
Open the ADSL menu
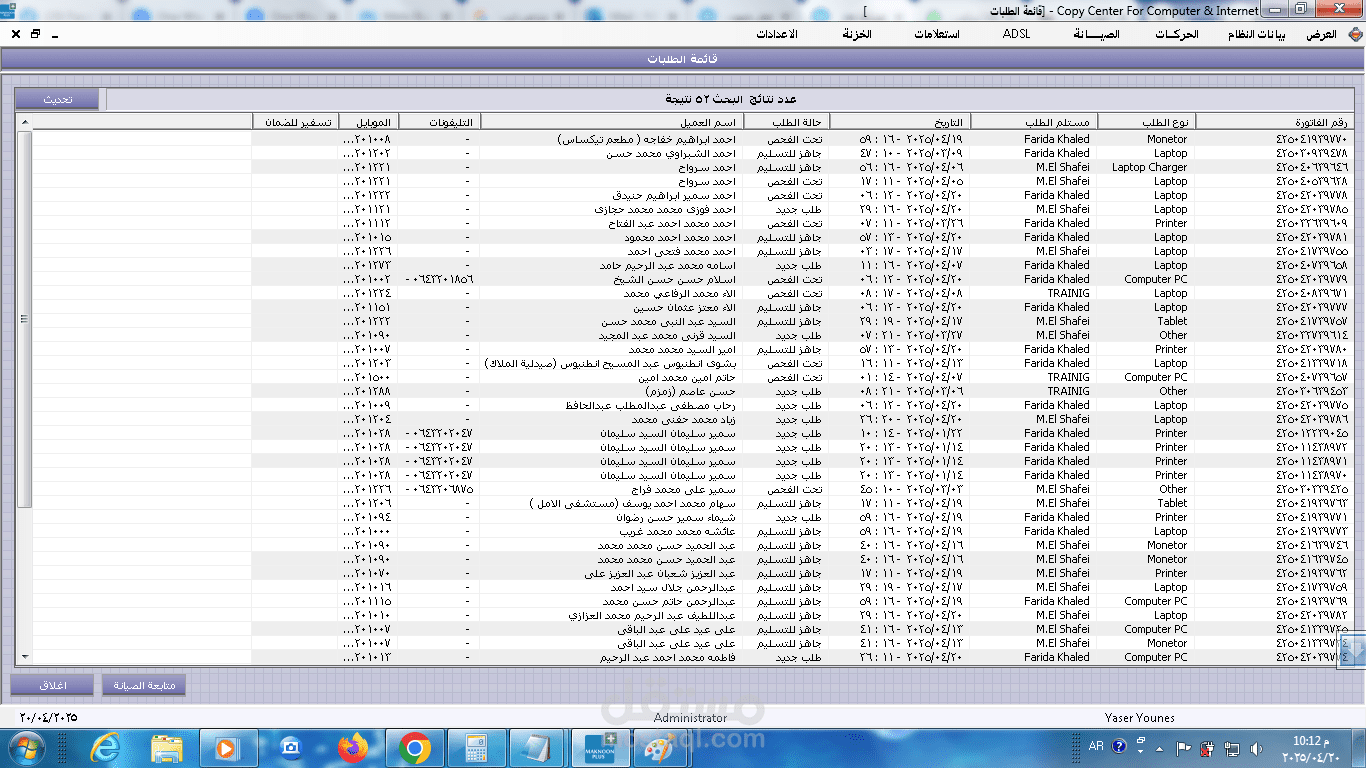point(1016,34)
